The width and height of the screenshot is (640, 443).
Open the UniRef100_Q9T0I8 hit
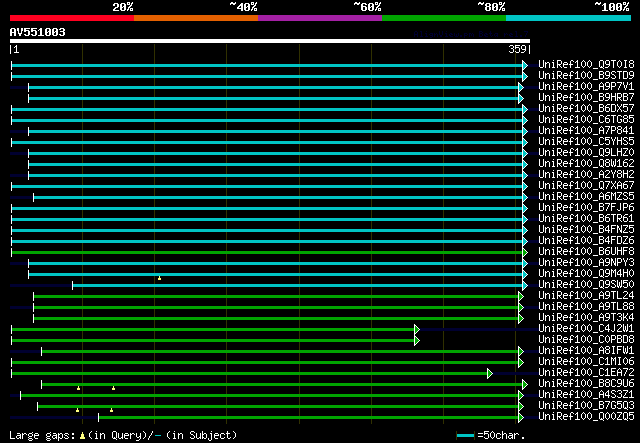[x=586, y=65]
